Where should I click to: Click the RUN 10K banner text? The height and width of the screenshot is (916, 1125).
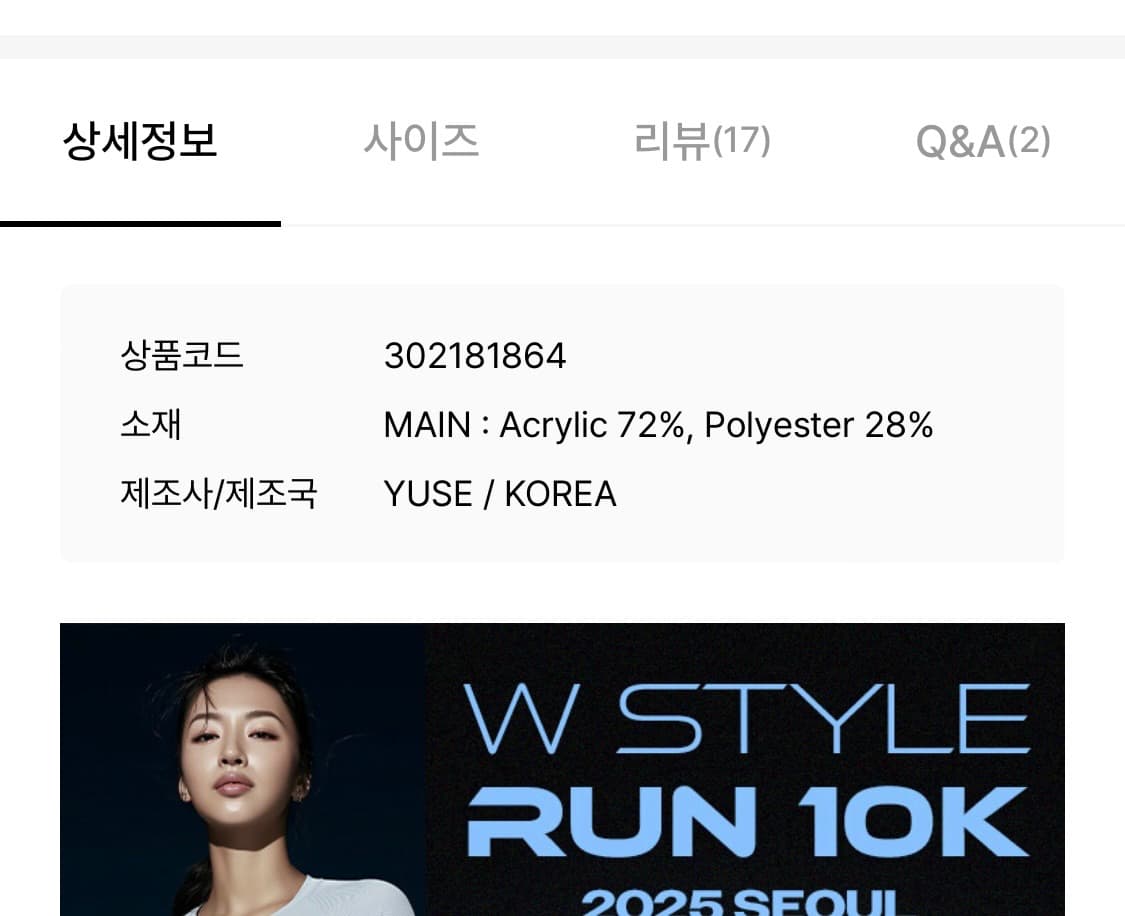[748, 822]
